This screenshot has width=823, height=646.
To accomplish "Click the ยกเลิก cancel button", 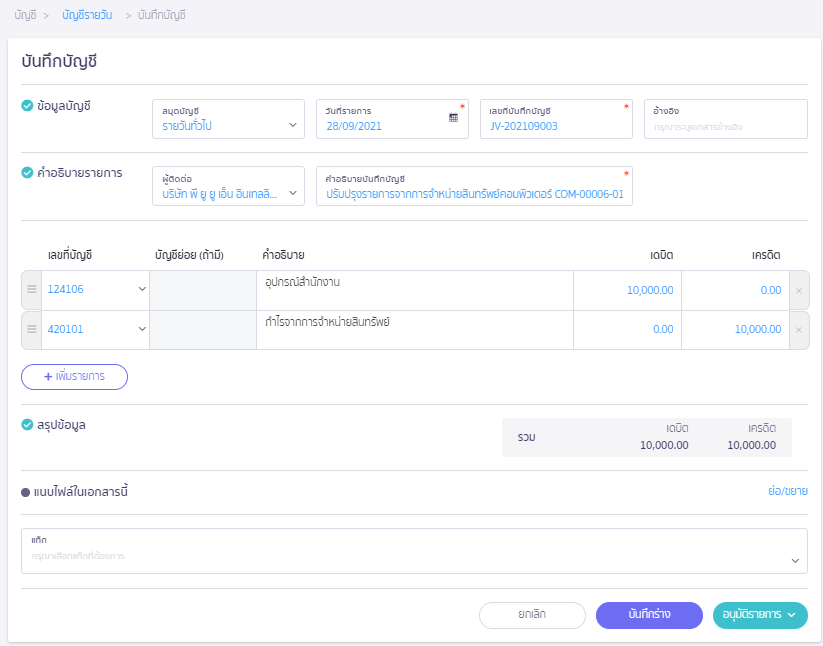I will 532,615.
